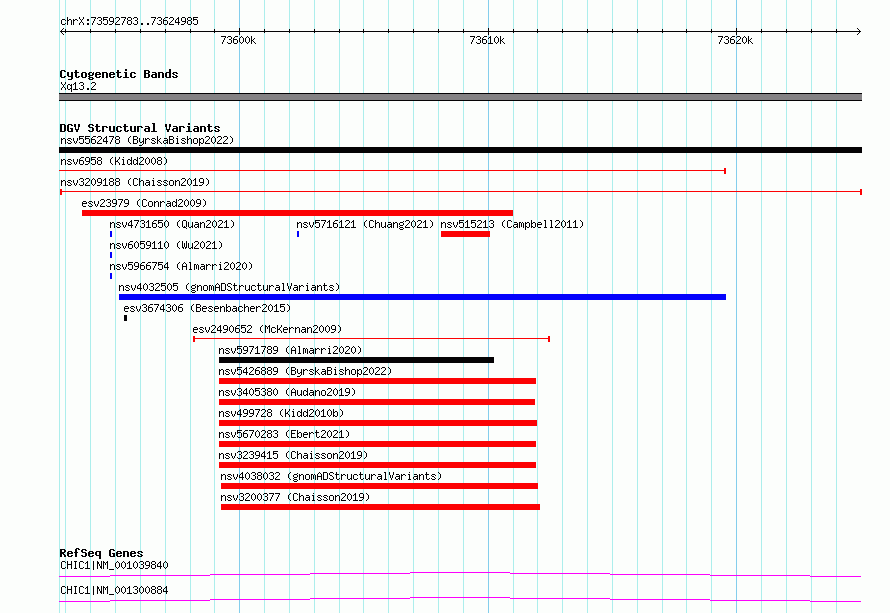Open the esv2490652 (McKernan2009) label

[x=267, y=329]
